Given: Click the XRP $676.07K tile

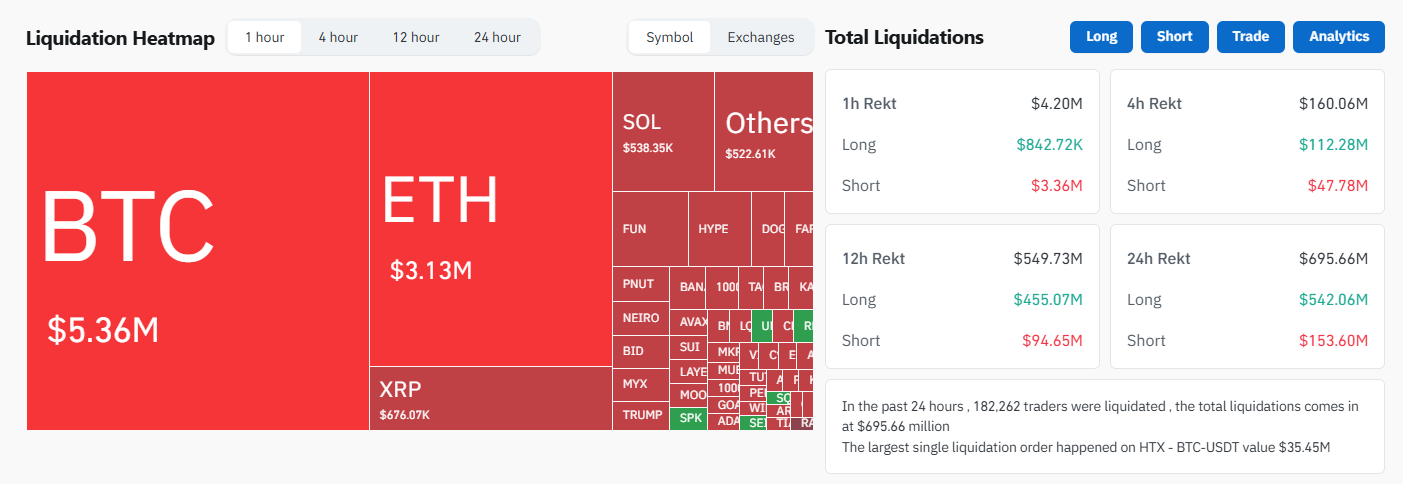Looking at the screenshot, I should click(490, 398).
